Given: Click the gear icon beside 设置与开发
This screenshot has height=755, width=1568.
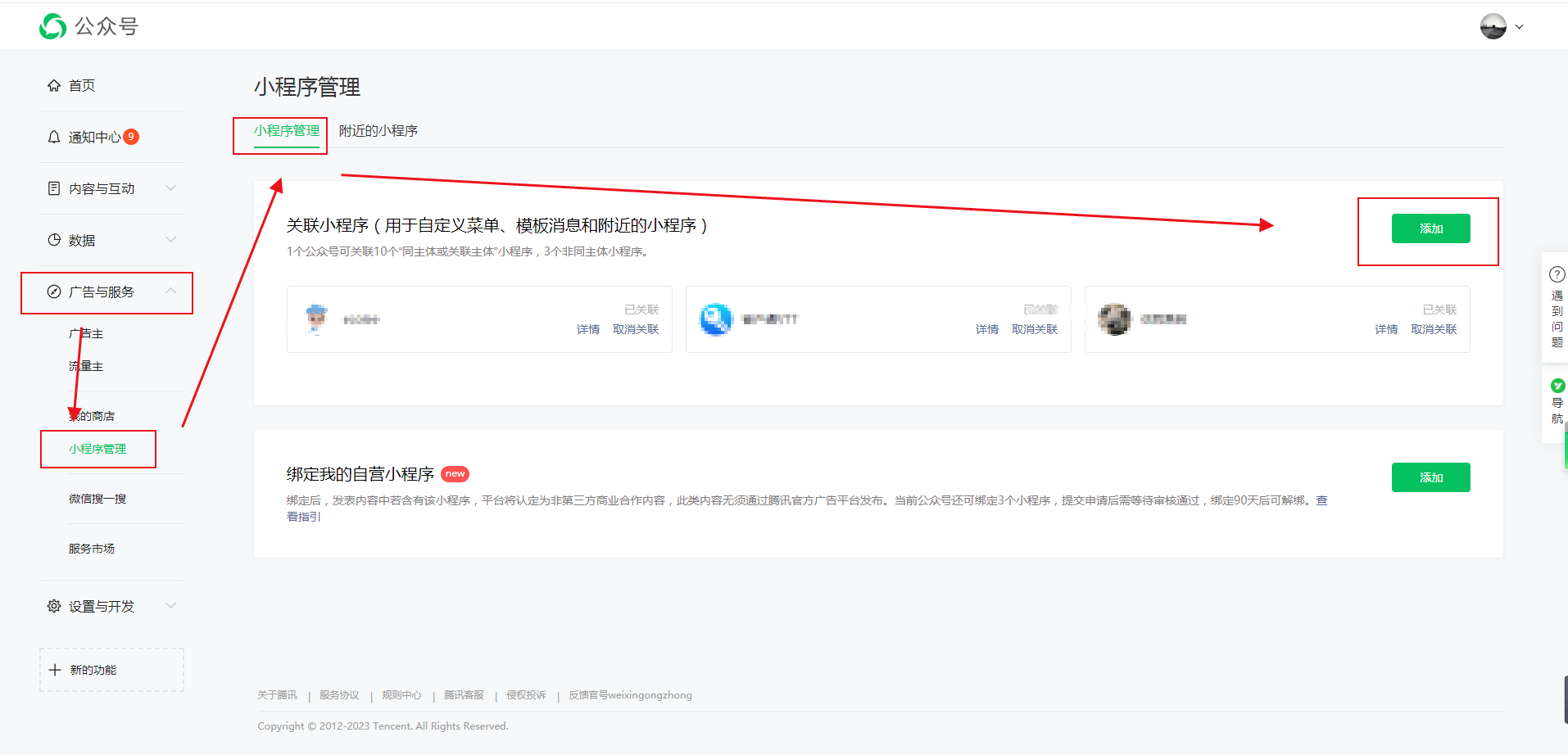Looking at the screenshot, I should pyautogui.click(x=54, y=606).
